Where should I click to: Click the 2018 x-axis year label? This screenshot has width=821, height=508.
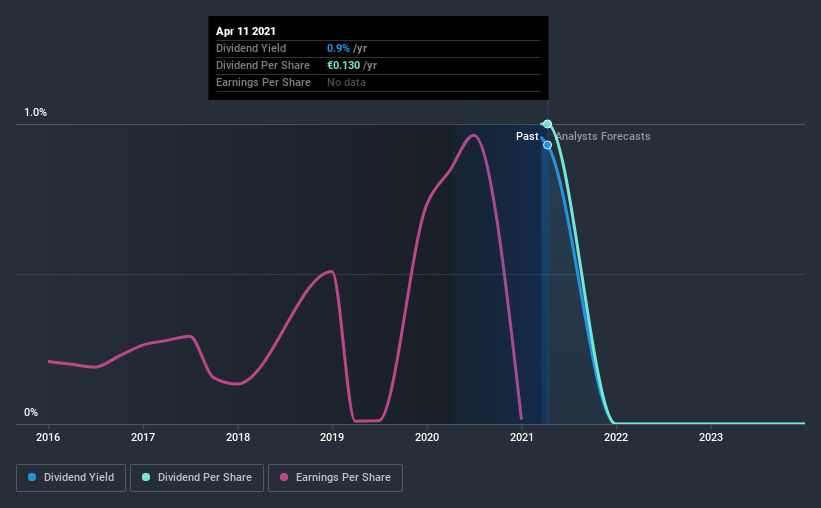238,437
